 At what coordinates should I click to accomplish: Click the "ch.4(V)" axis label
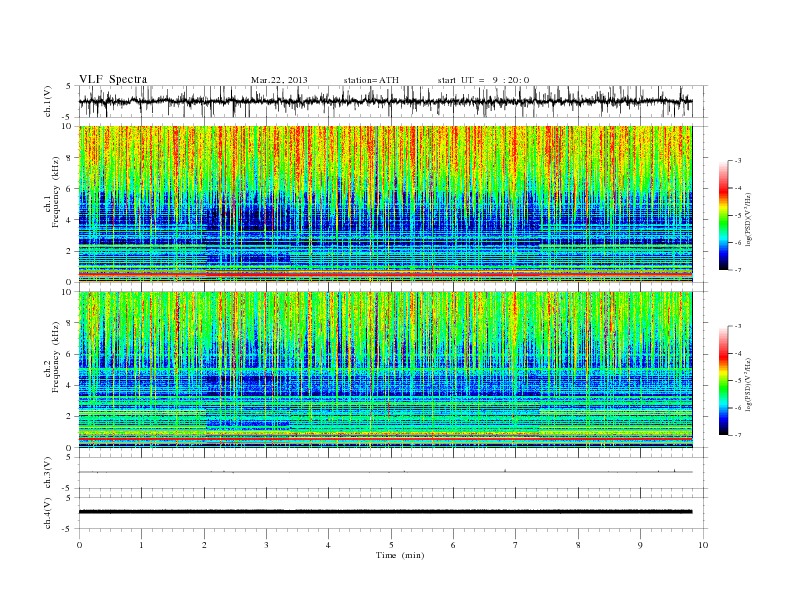click(48, 513)
